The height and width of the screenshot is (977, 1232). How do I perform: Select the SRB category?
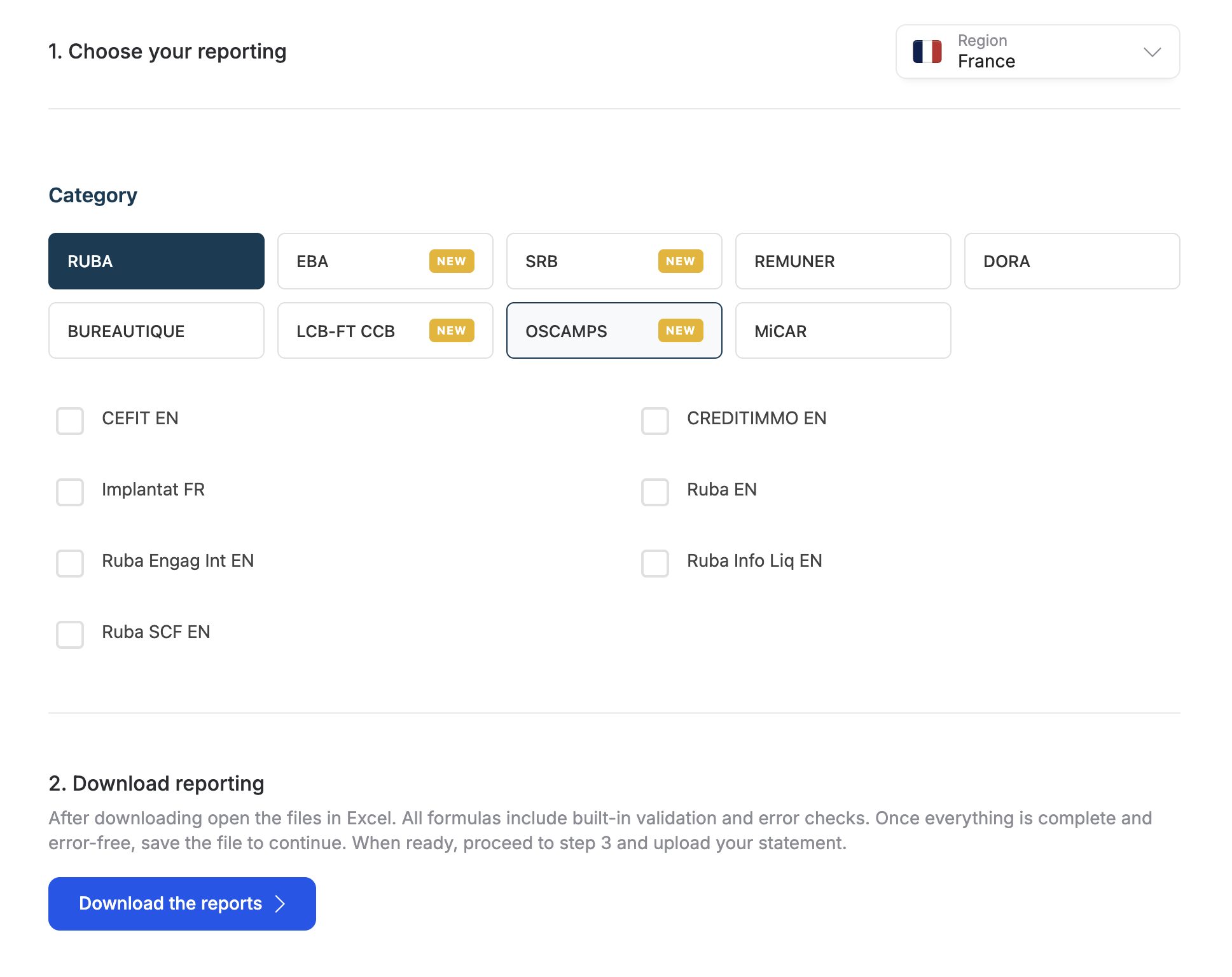(614, 261)
